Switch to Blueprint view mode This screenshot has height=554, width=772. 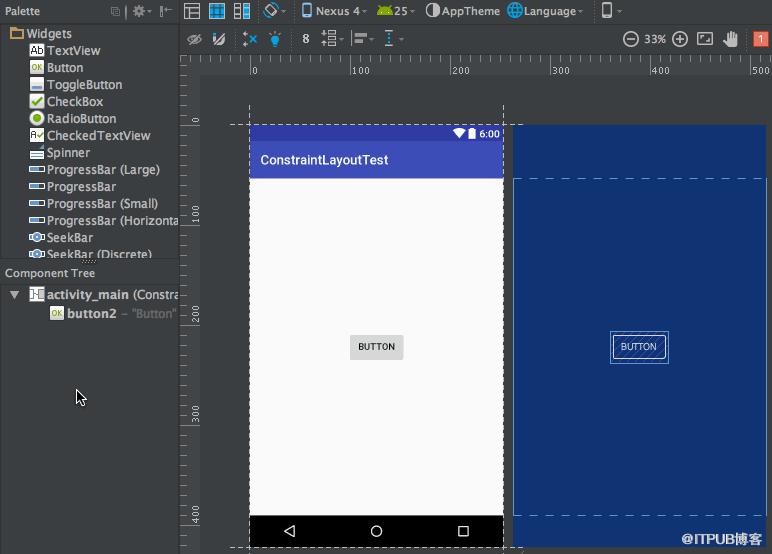217,11
